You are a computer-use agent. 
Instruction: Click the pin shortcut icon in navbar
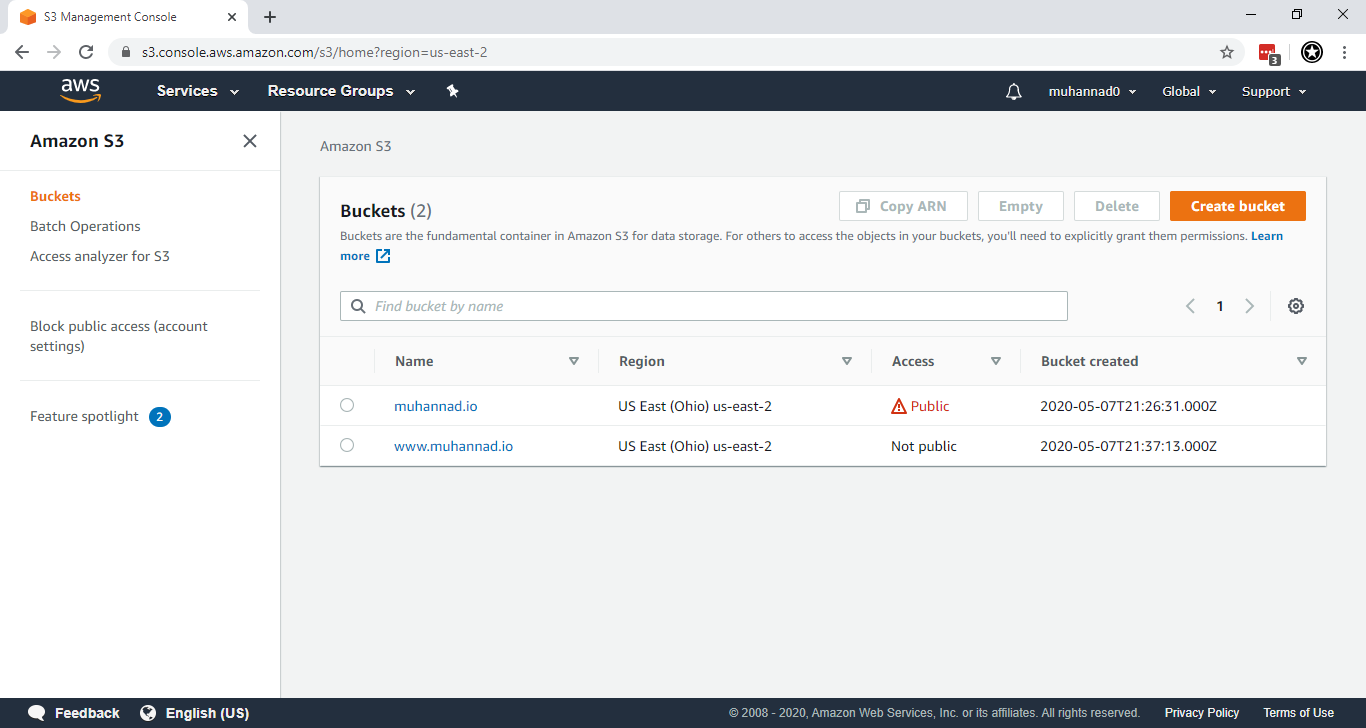point(452,91)
